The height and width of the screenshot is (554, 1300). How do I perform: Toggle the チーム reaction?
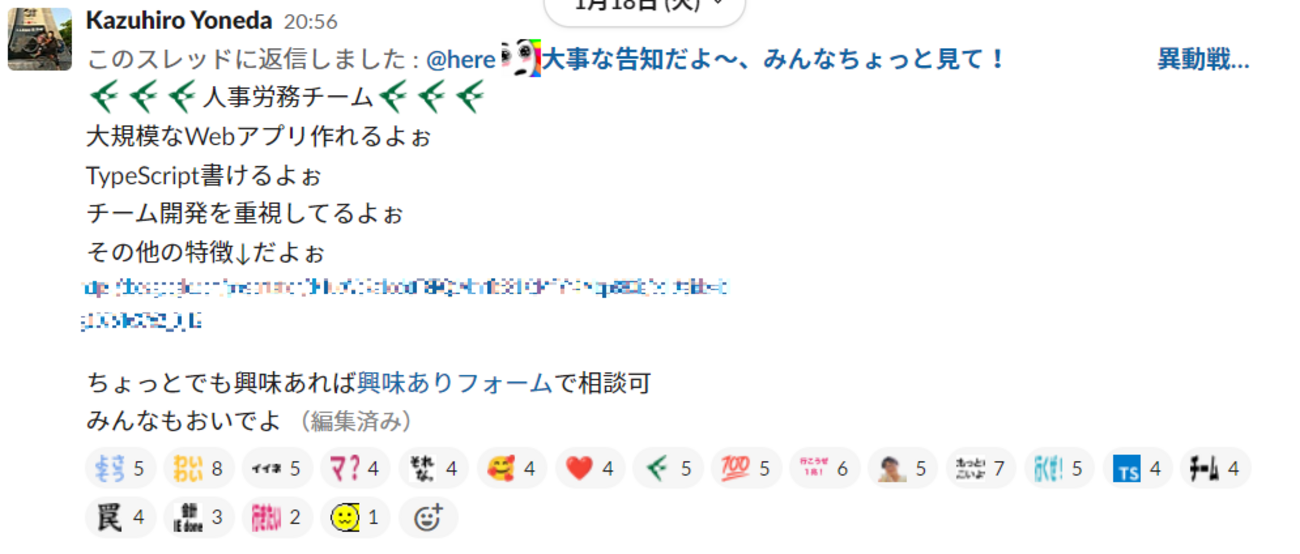(1216, 468)
